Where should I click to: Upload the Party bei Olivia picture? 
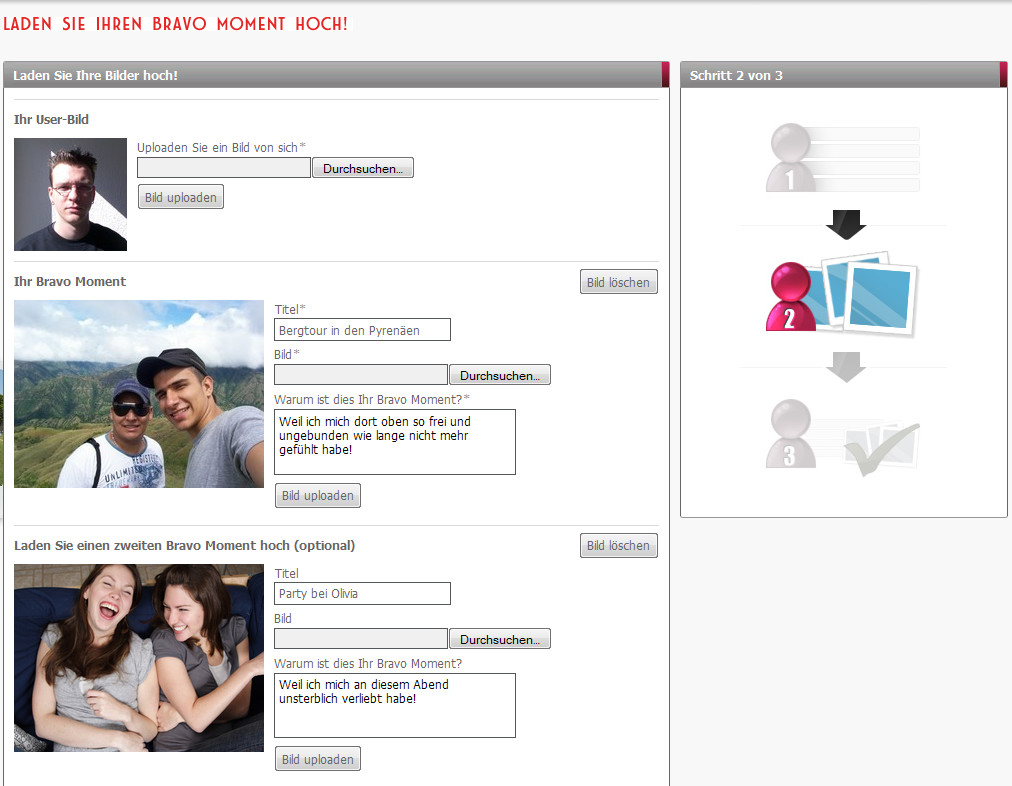click(318, 759)
